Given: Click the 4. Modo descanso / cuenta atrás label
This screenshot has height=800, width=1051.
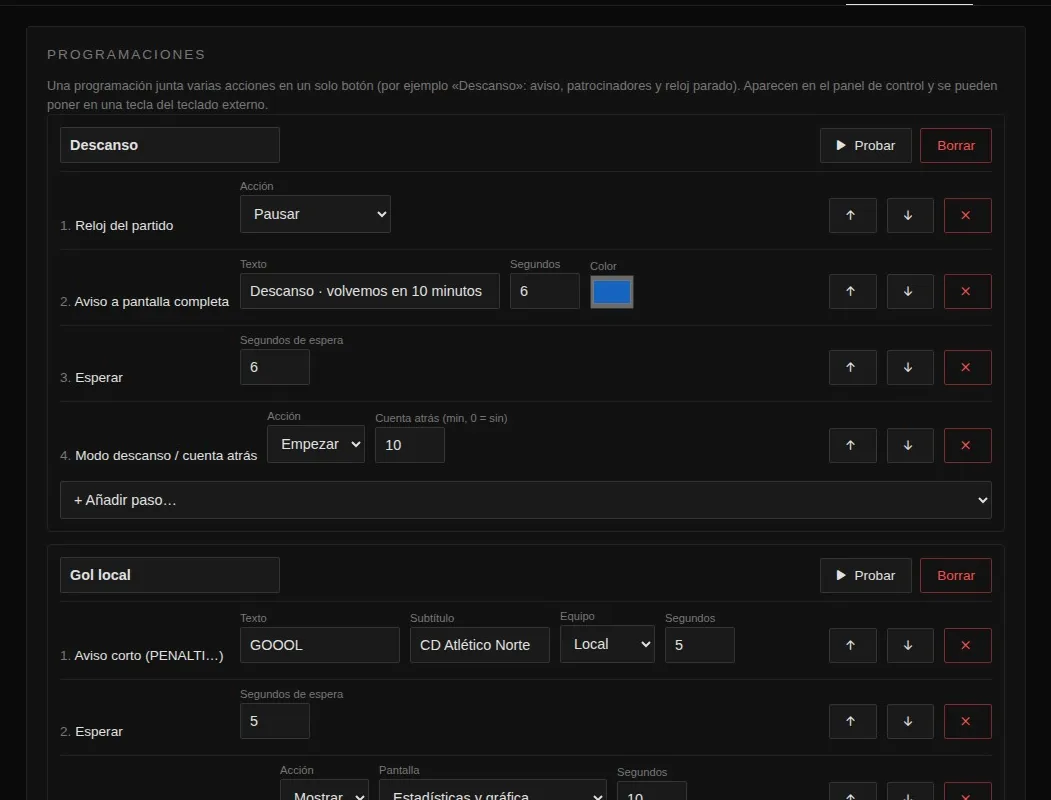Looking at the screenshot, I should click(x=158, y=456).
